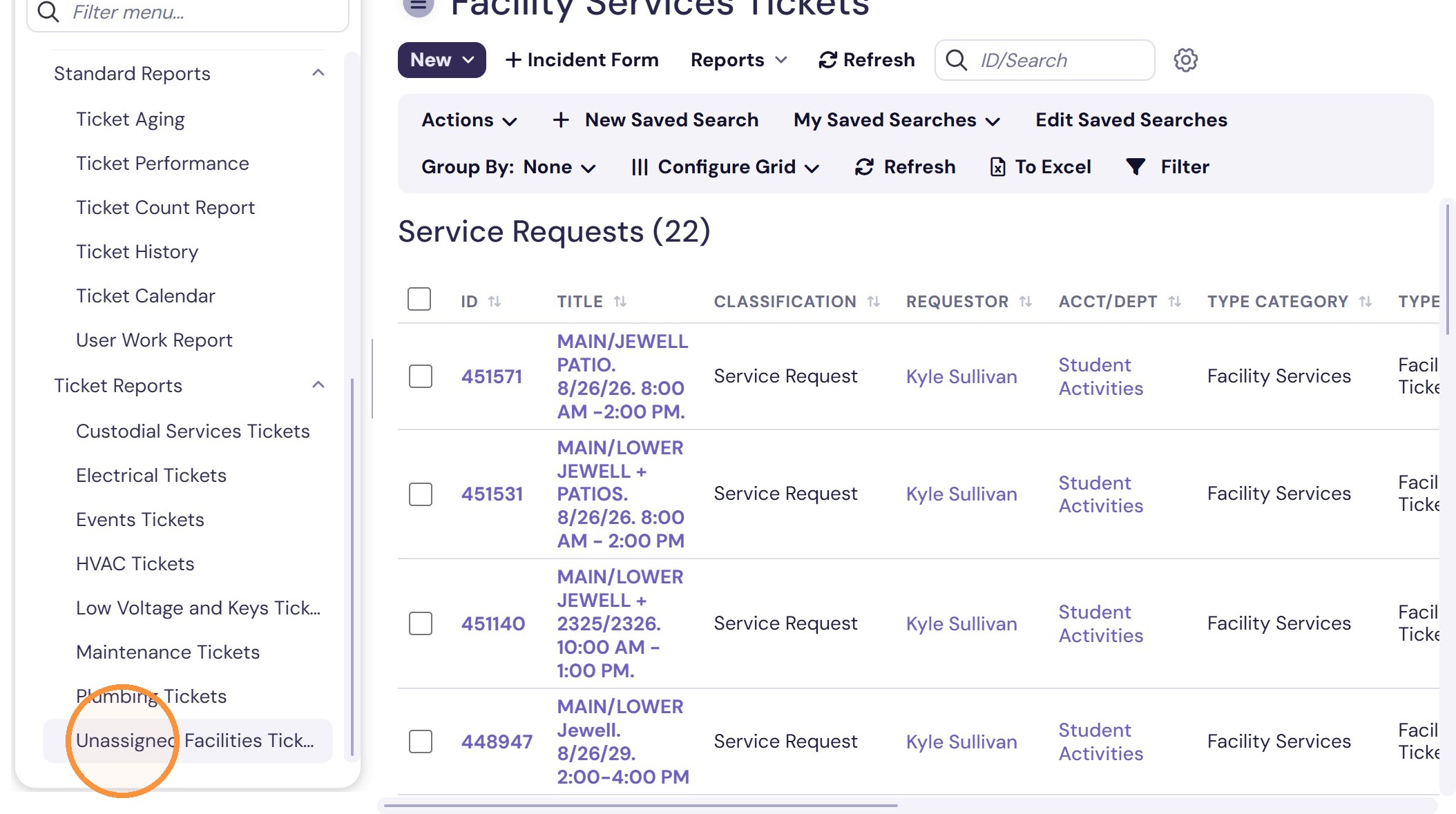The height and width of the screenshot is (814, 1456).
Task: Sort by Type Category column arrows
Action: (1366, 302)
